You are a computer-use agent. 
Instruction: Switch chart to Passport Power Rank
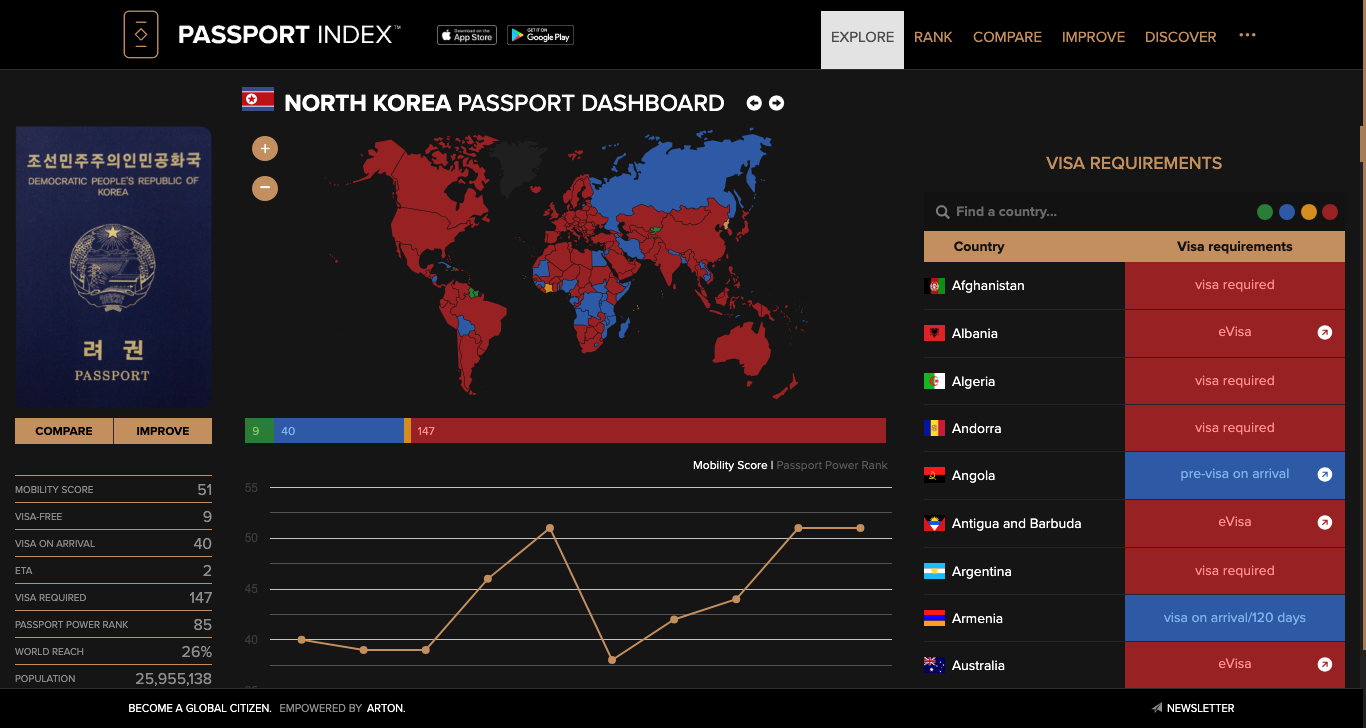coord(832,465)
